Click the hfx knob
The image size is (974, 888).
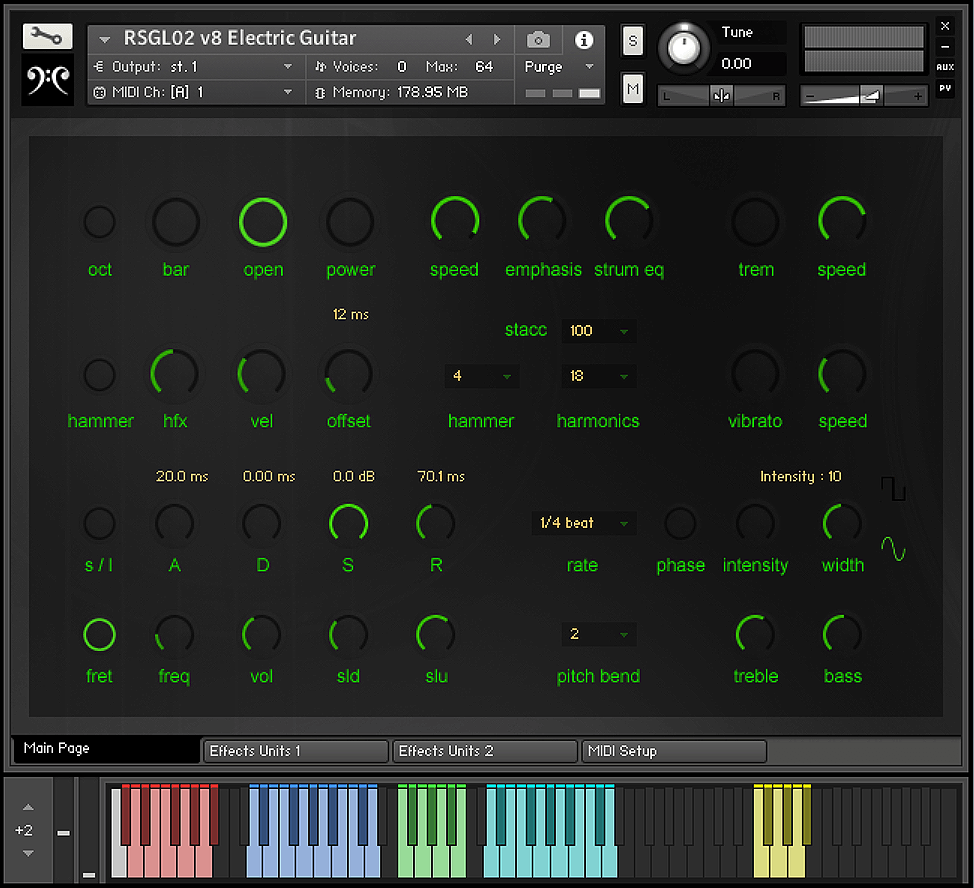[x=175, y=373]
